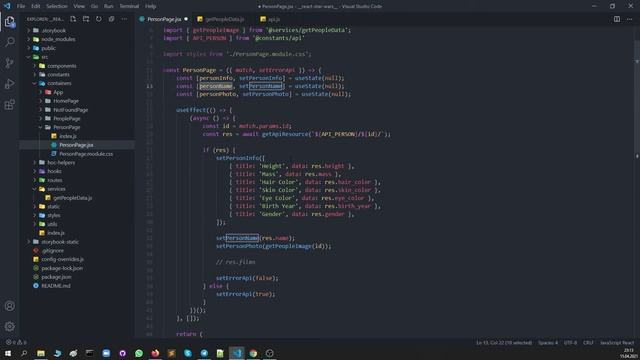Expand the components folder

coord(61,66)
